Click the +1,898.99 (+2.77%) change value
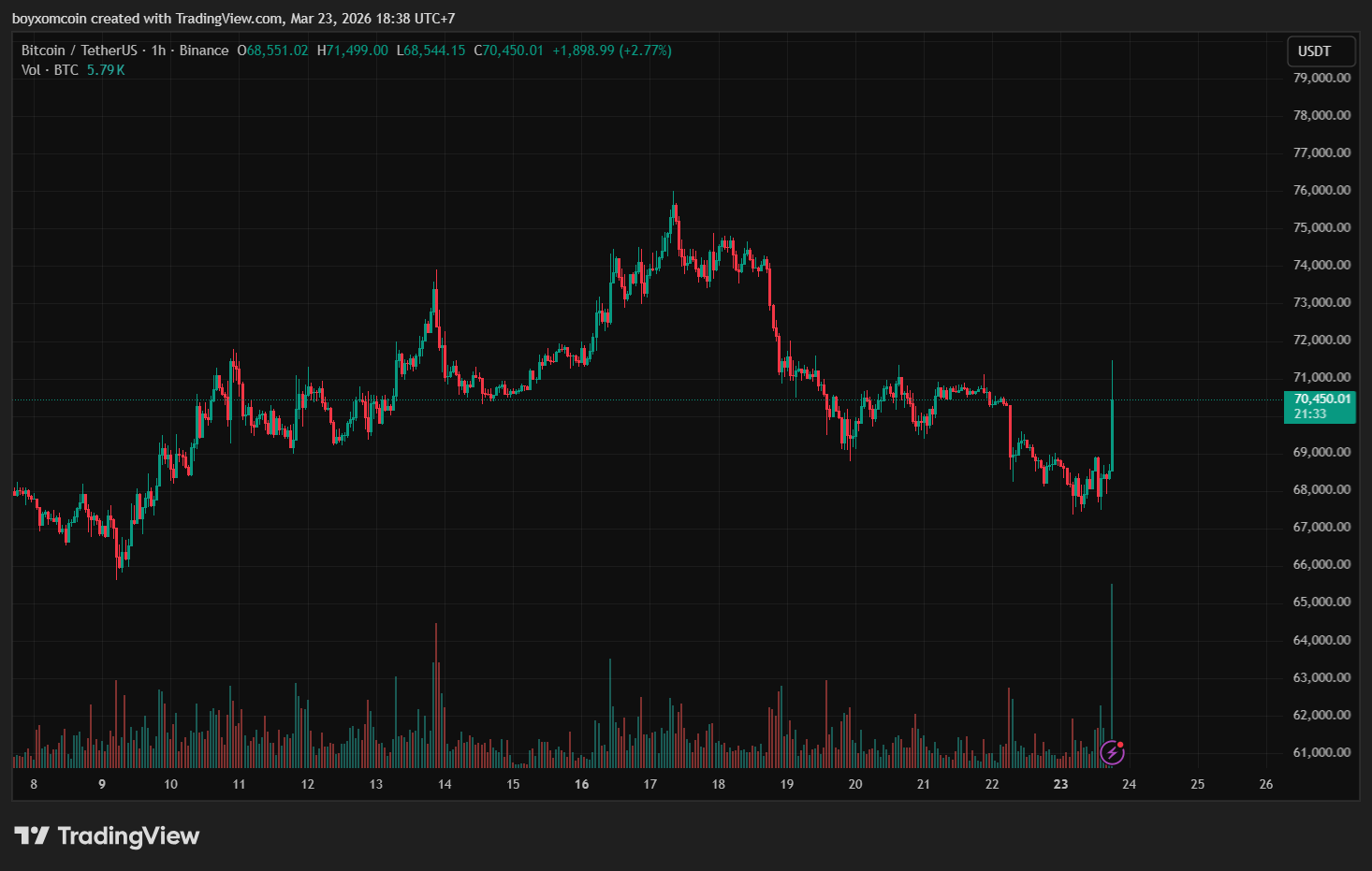The image size is (1372, 871). 612,51
